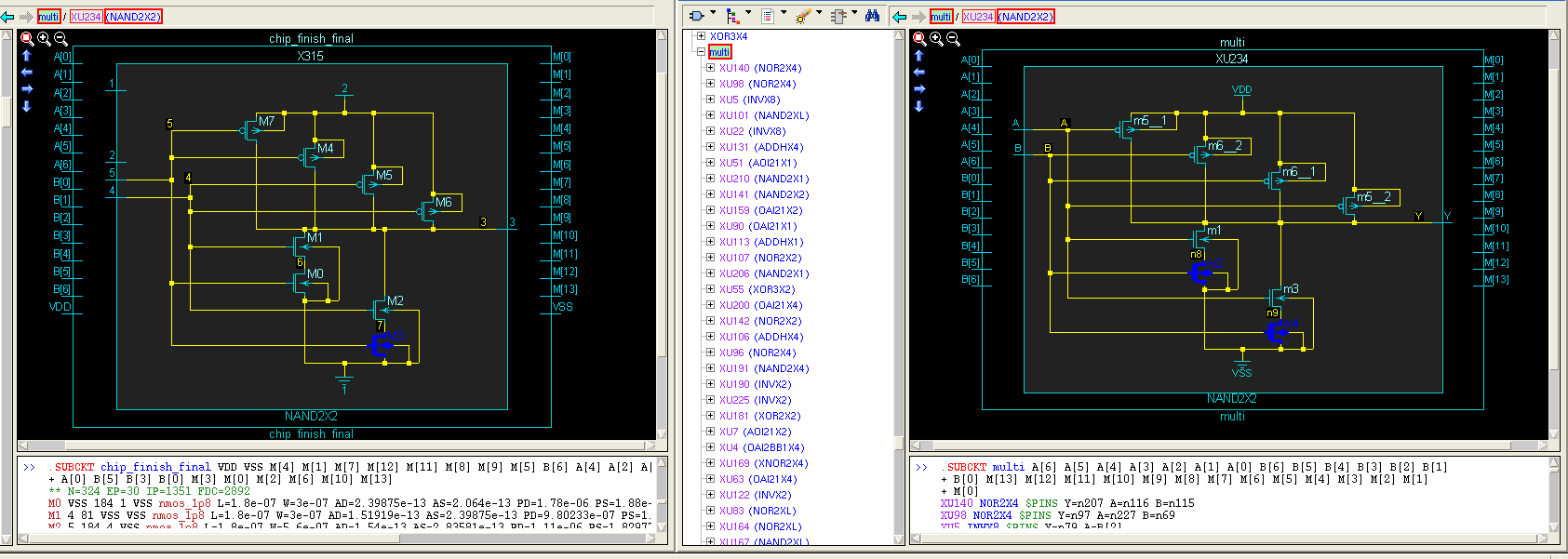Collapse the multi tree node
The height and width of the screenshot is (559, 1568).
tap(701, 52)
